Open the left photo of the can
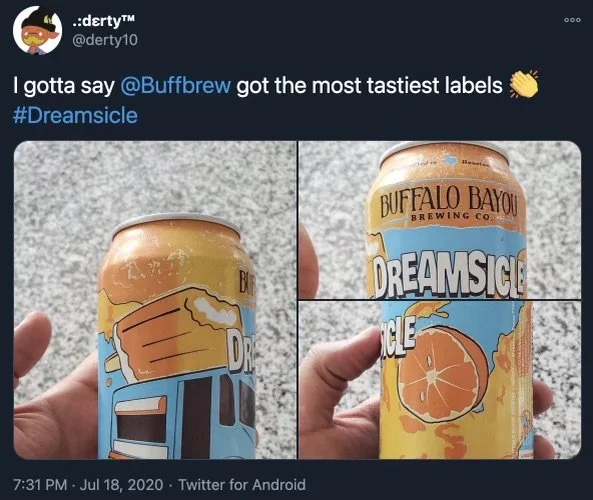593x500 pixels. pyautogui.click(x=155, y=300)
